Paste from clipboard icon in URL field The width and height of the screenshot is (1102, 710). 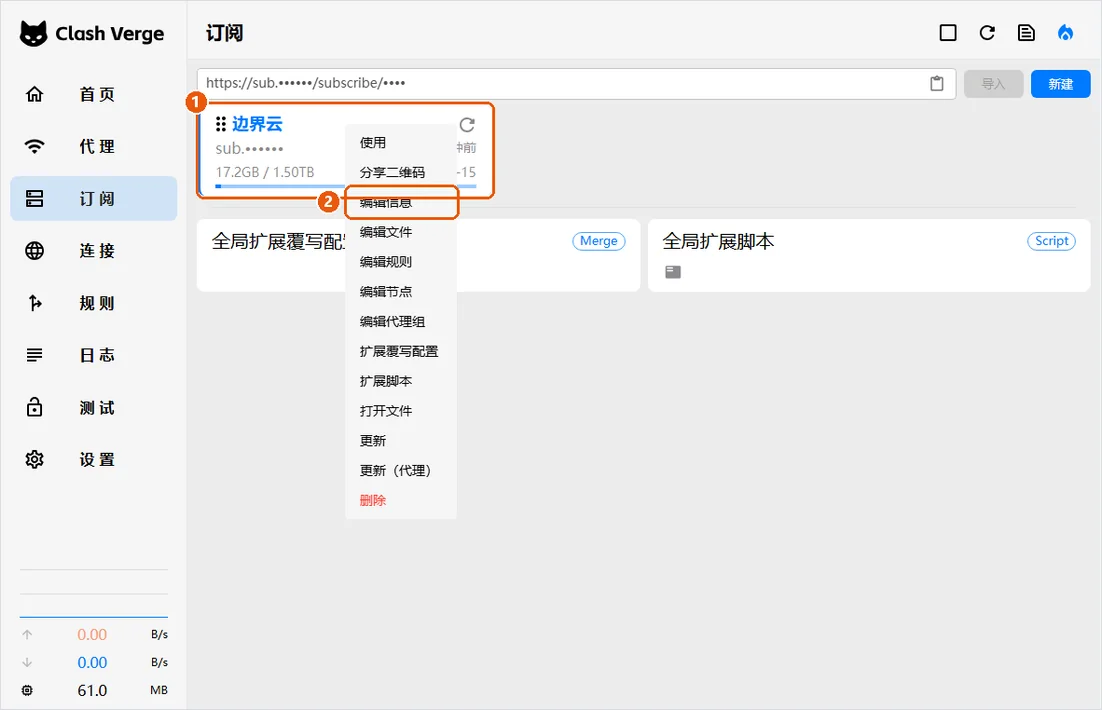(937, 84)
